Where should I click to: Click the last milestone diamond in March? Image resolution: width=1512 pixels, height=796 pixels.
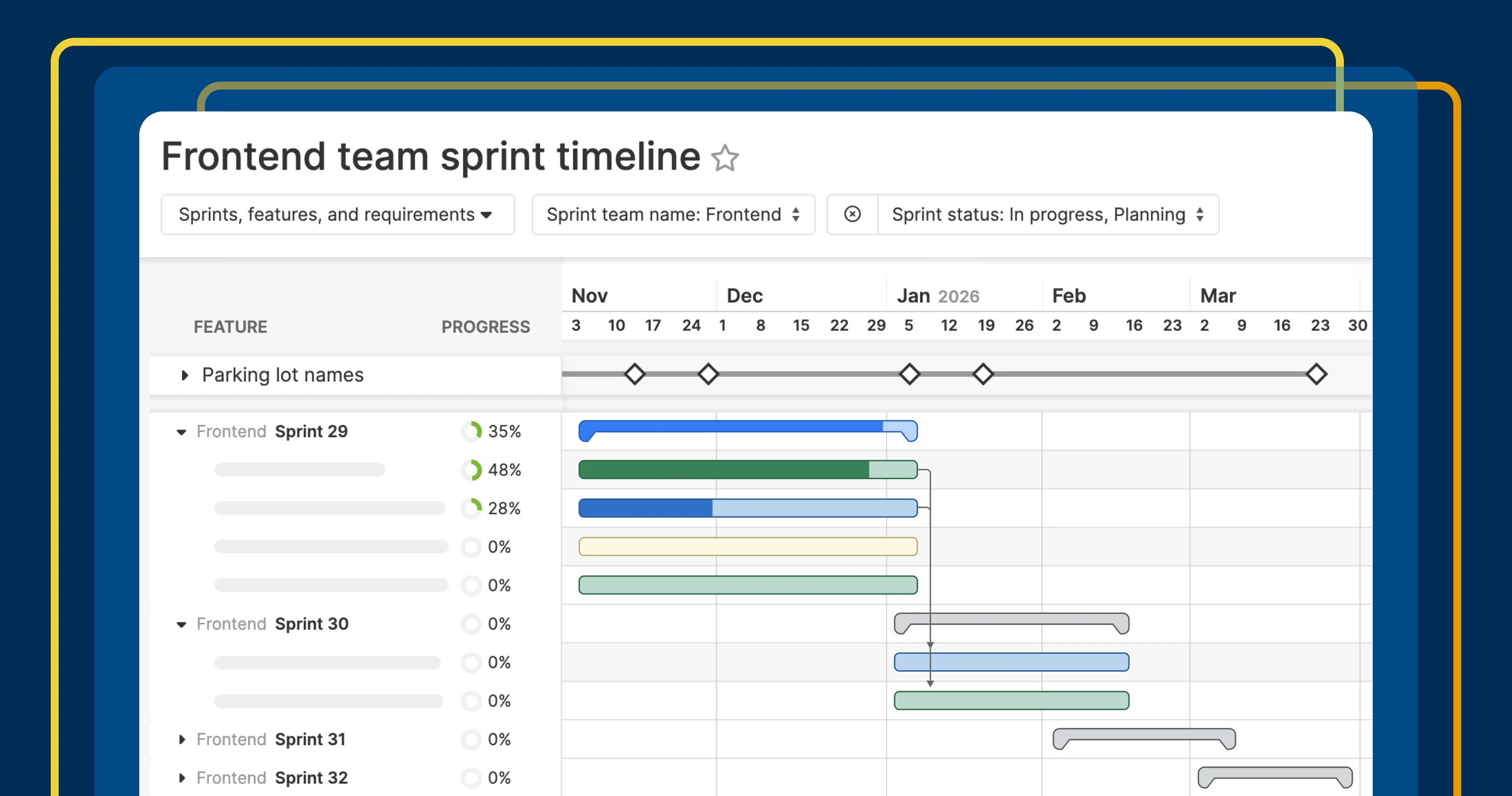pyautogui.click(x=1317, y=374)
